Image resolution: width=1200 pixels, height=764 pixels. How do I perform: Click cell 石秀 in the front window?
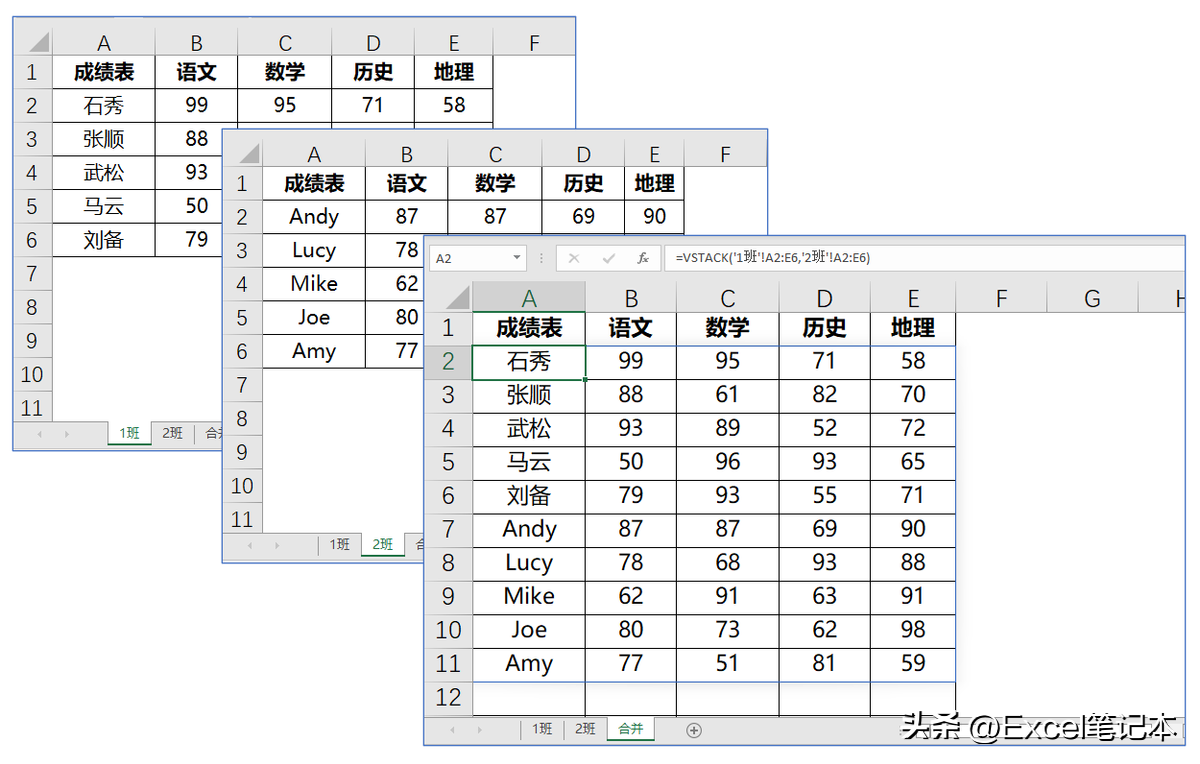(x=529, y=361)
